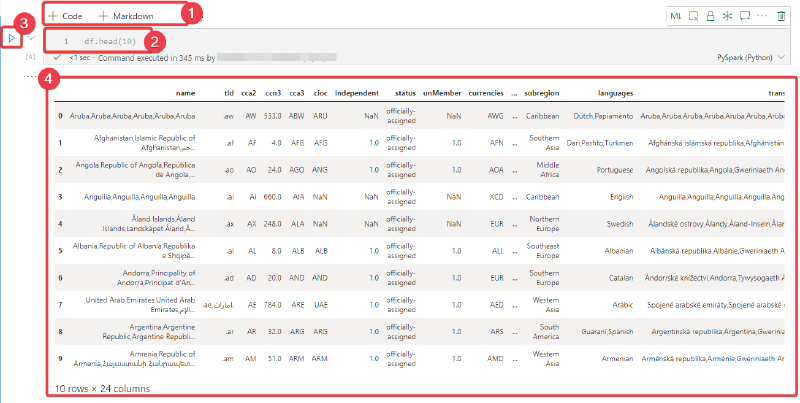Click the 'languages' column header
This screenshot has width=800, height=403.
615,93
